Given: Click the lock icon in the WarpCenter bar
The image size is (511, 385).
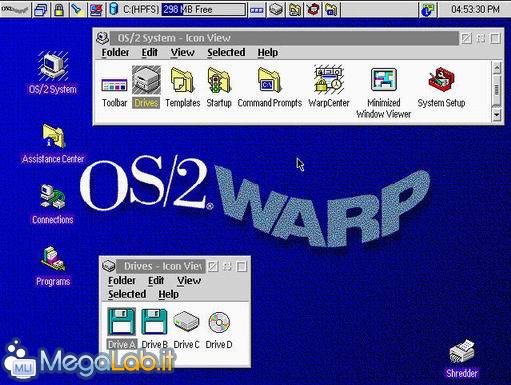Looking at the screenshot, I should pos(59,9).
